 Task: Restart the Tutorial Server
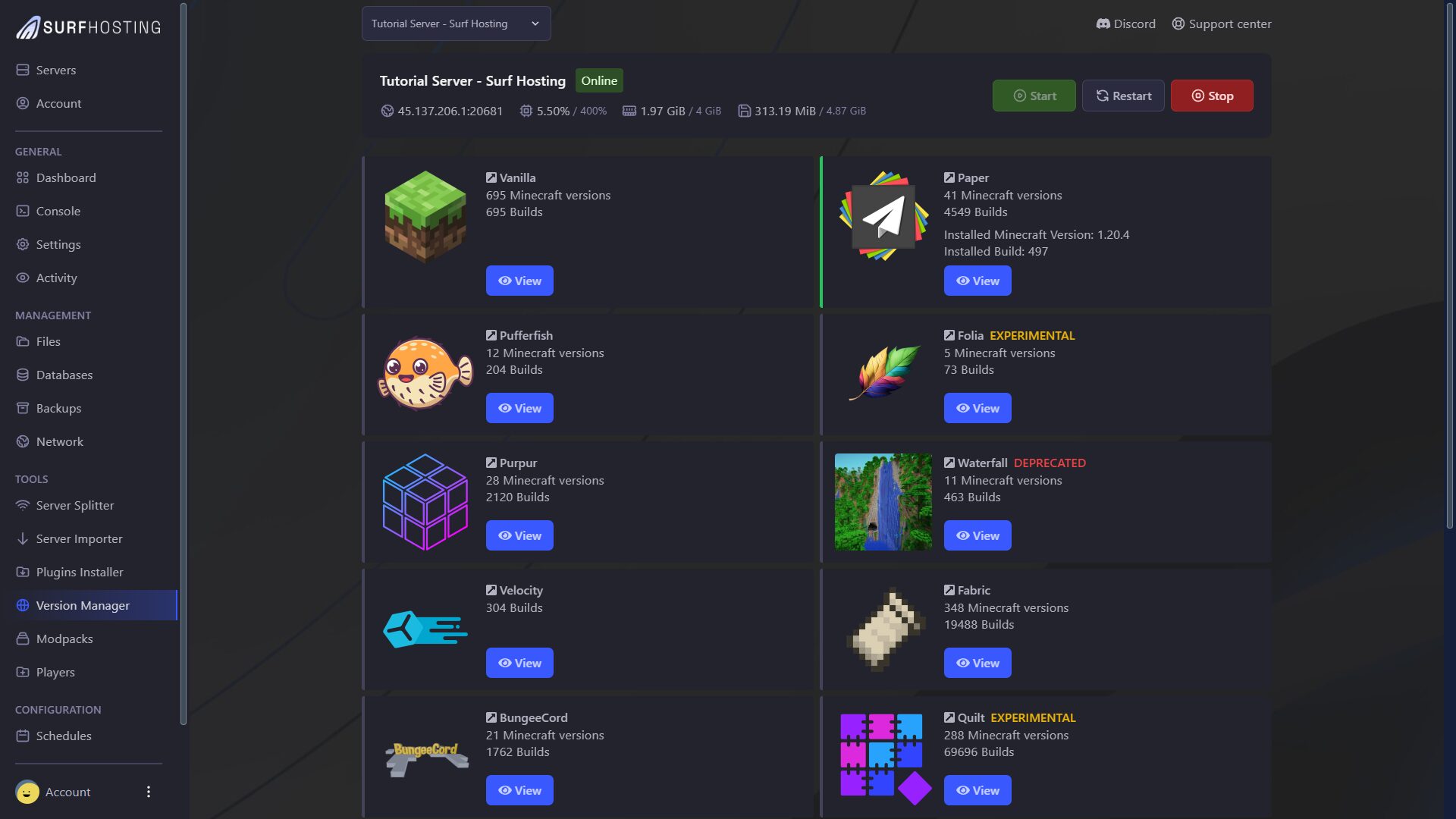point(1123,96)
